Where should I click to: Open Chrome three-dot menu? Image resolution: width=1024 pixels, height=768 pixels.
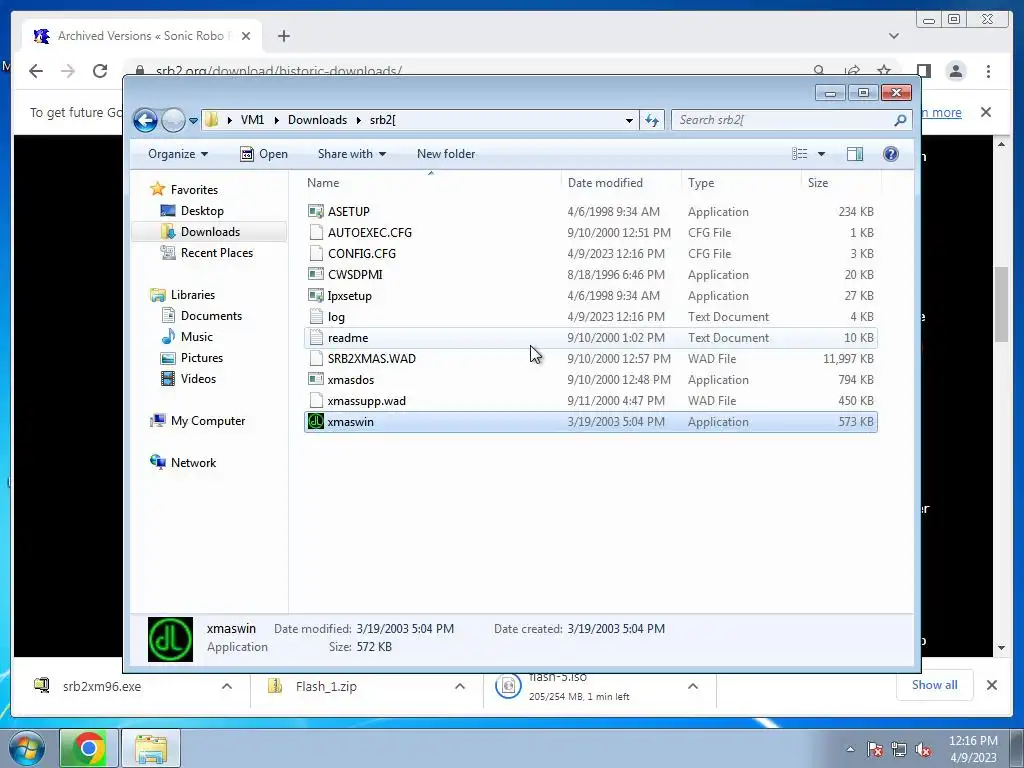(989, 71)
